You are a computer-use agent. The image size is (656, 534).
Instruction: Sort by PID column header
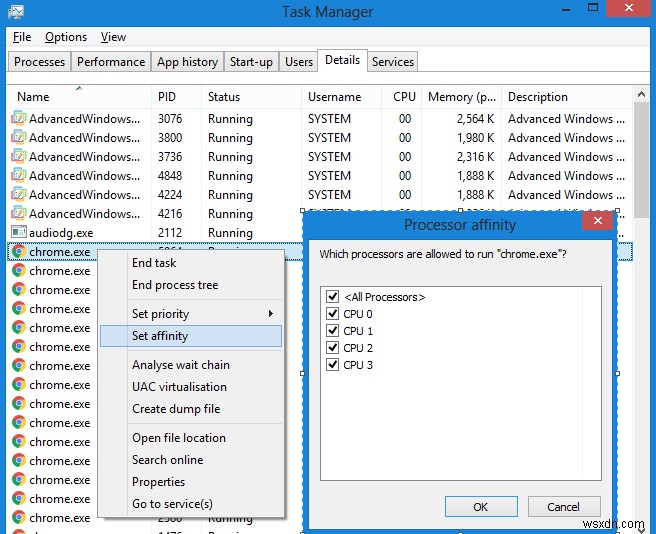pos(176,97)
